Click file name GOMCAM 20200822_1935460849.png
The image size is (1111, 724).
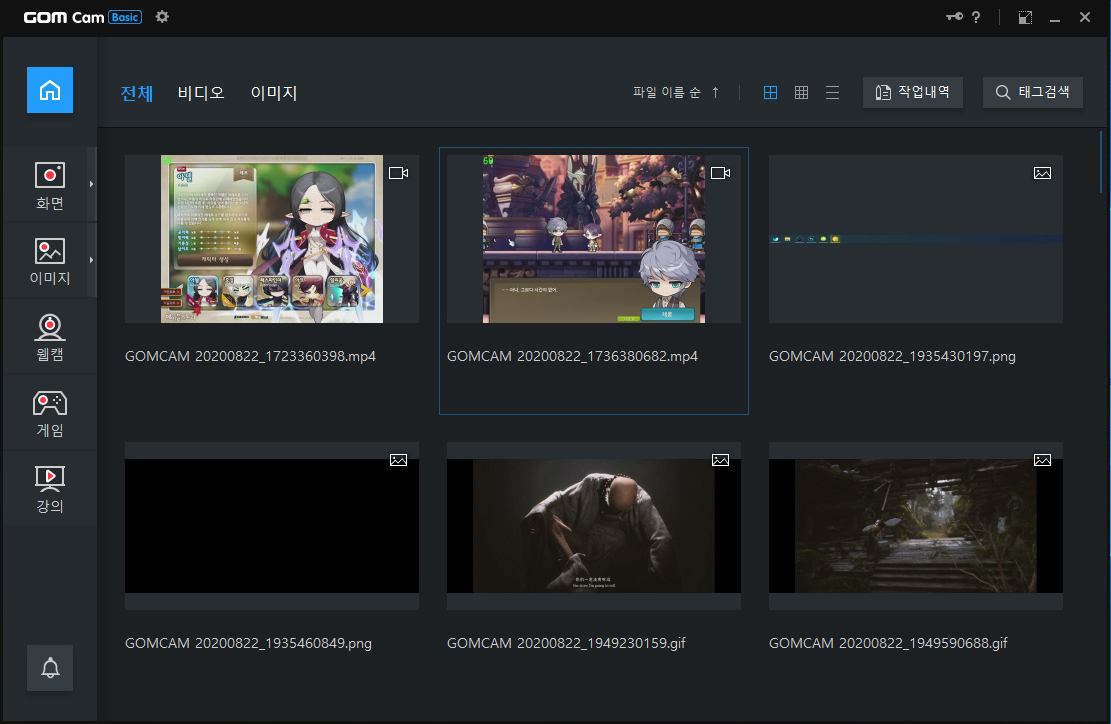click(248, 643)
